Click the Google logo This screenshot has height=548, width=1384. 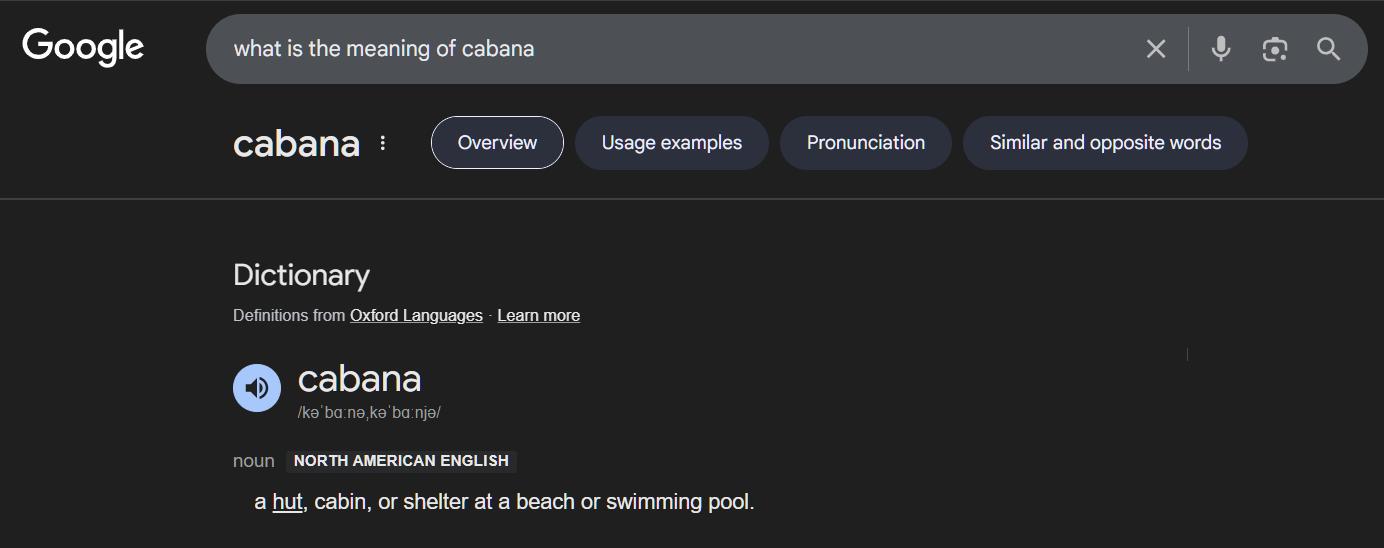click(83, 47)
